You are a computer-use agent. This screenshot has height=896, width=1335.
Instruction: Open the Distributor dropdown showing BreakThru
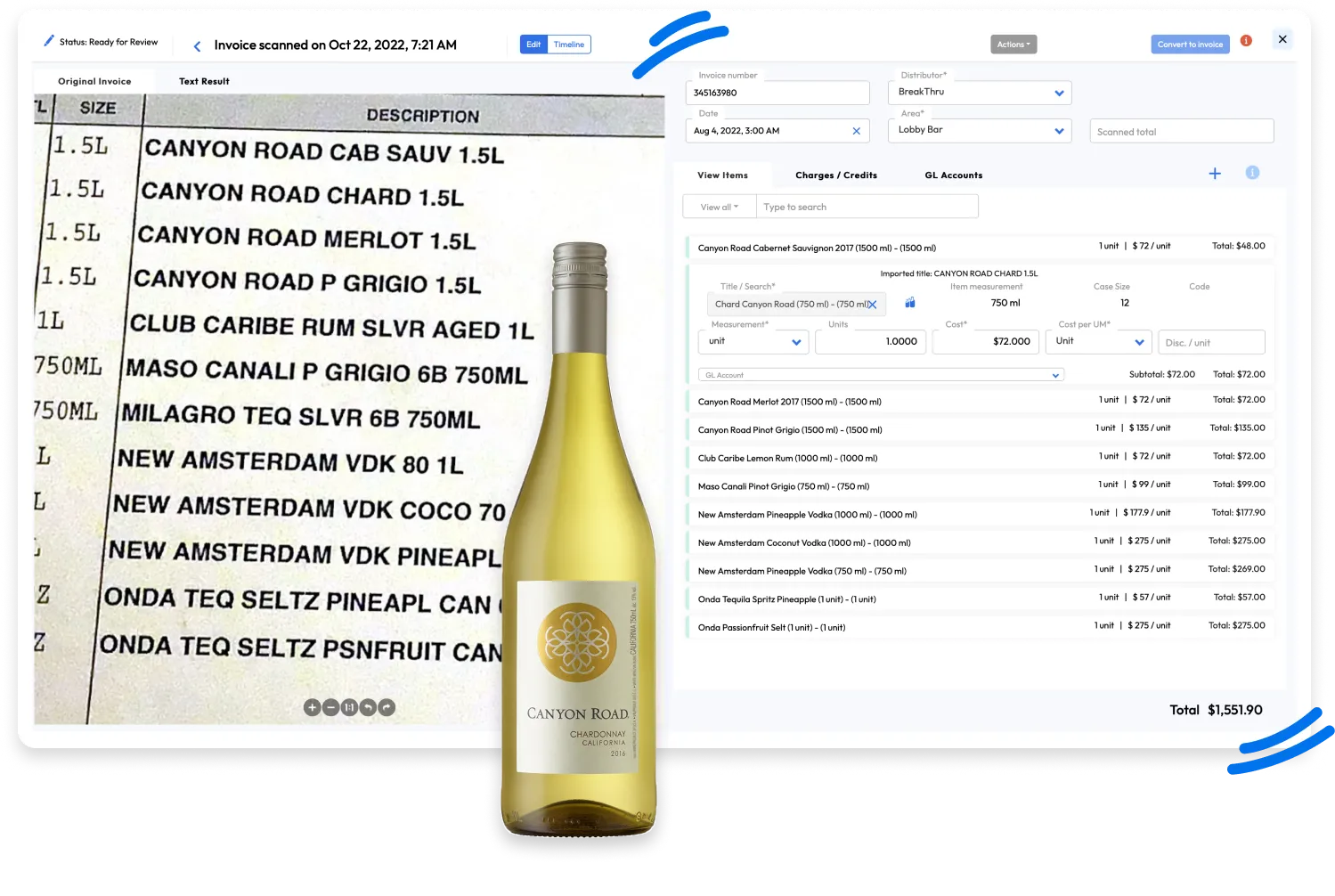pos(1059,92)
